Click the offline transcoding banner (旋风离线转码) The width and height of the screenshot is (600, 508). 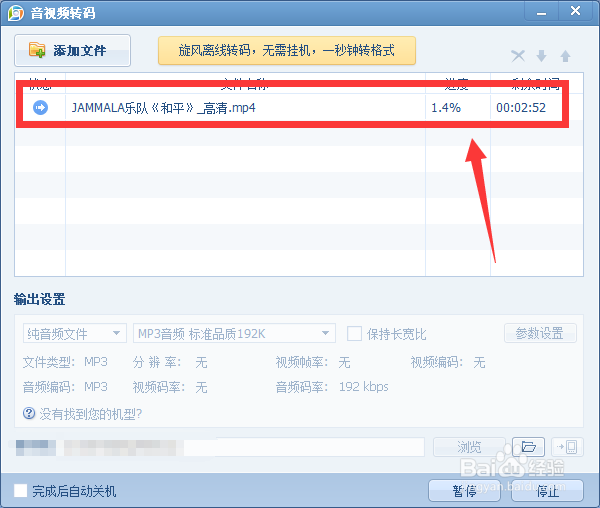pyautogui.click(x=287, y=50)
